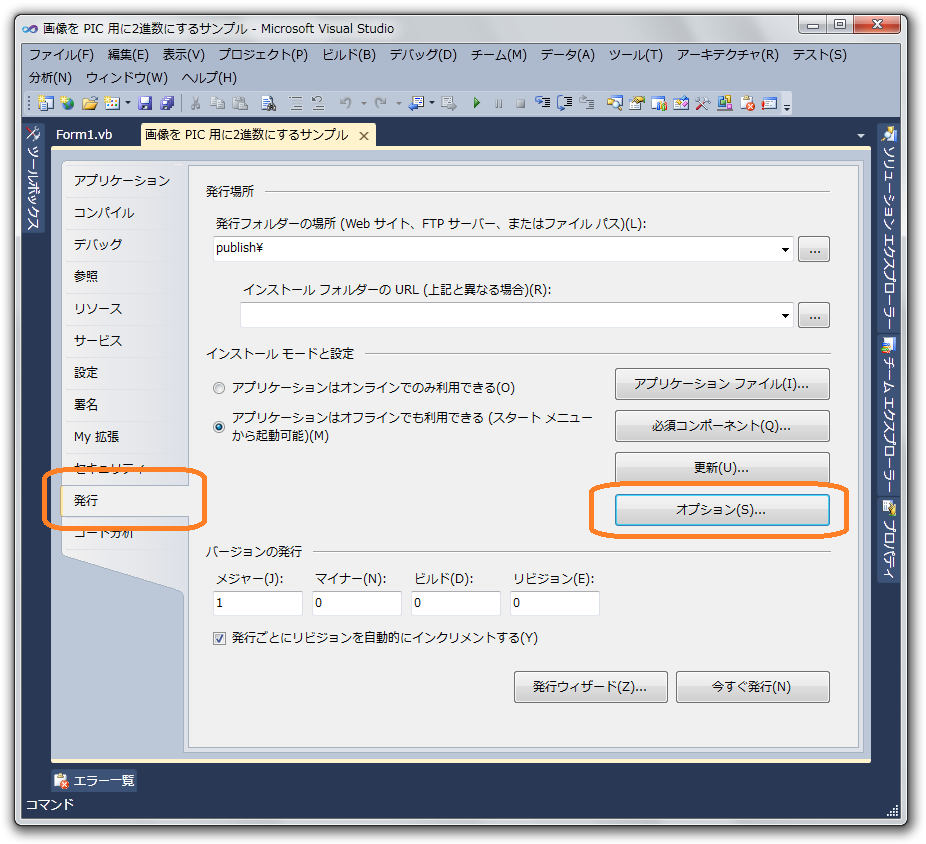This screenshot has height=844, width=926.
Task: Click the Navigate Forward icon
Action: [x=449, y=103]
